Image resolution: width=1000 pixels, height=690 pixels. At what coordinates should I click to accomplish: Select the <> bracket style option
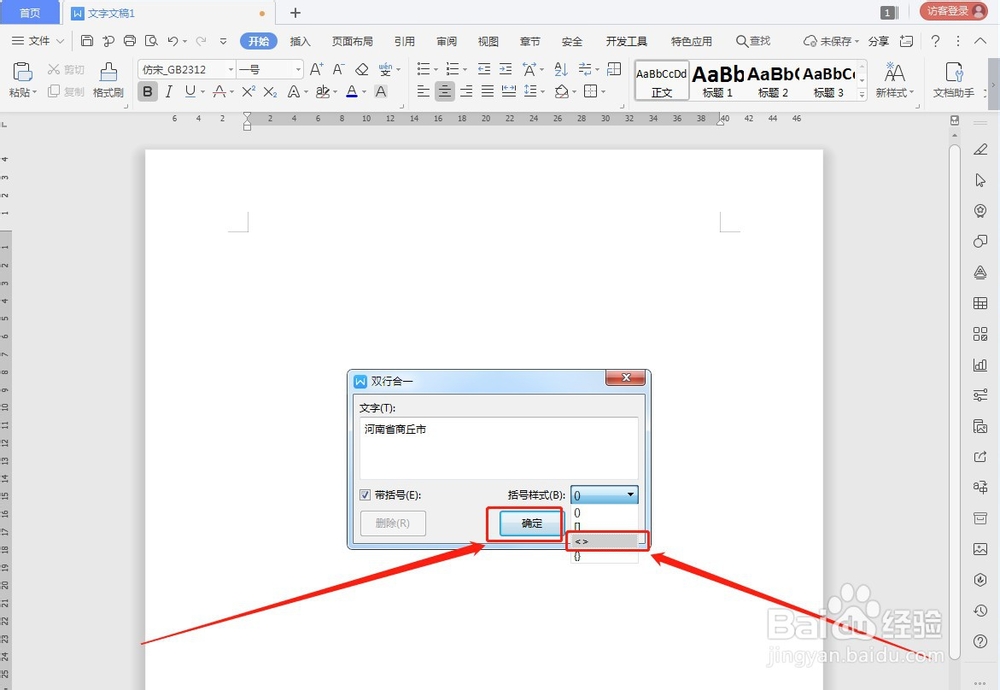point(604,541)
